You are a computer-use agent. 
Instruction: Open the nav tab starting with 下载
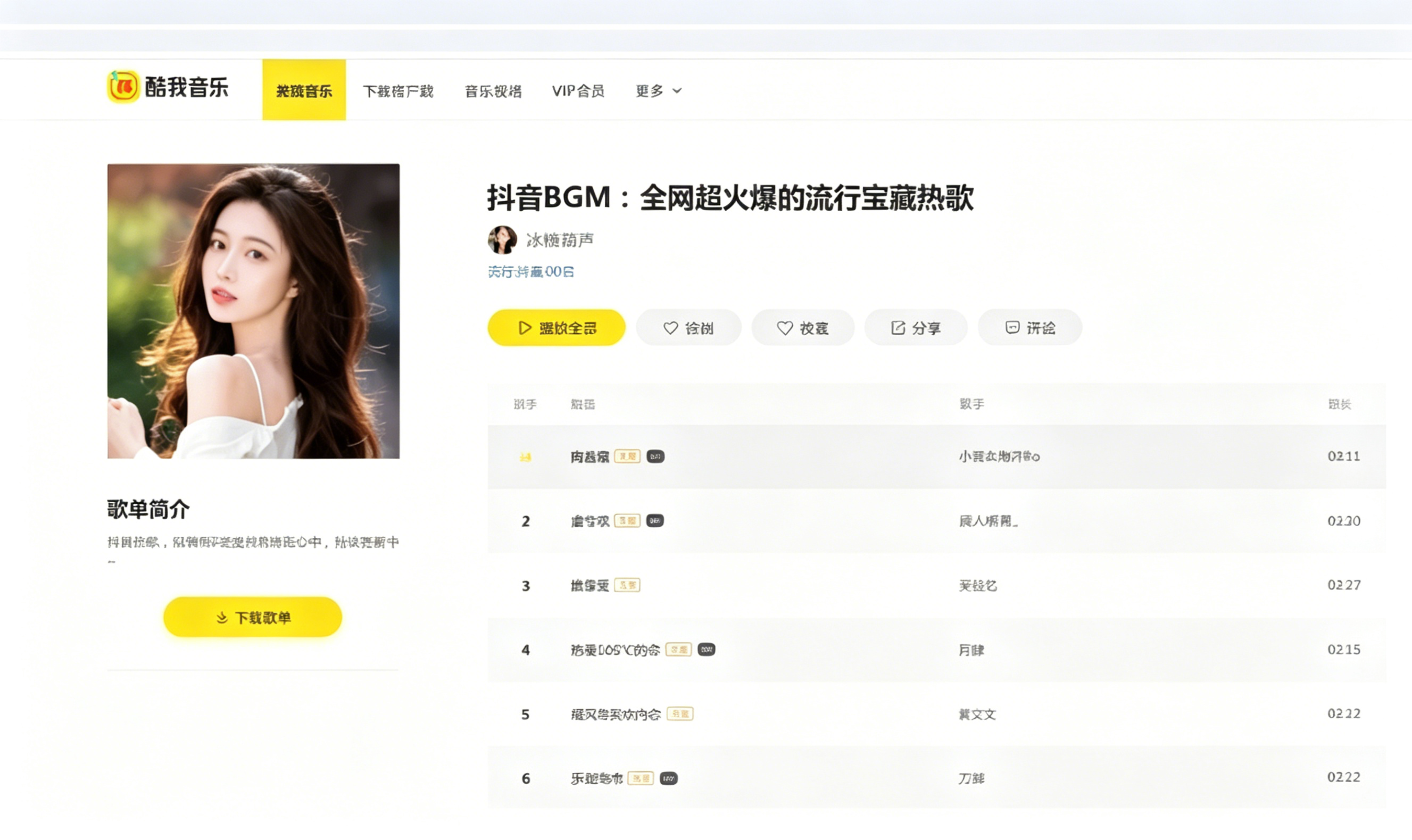[398, 91]
